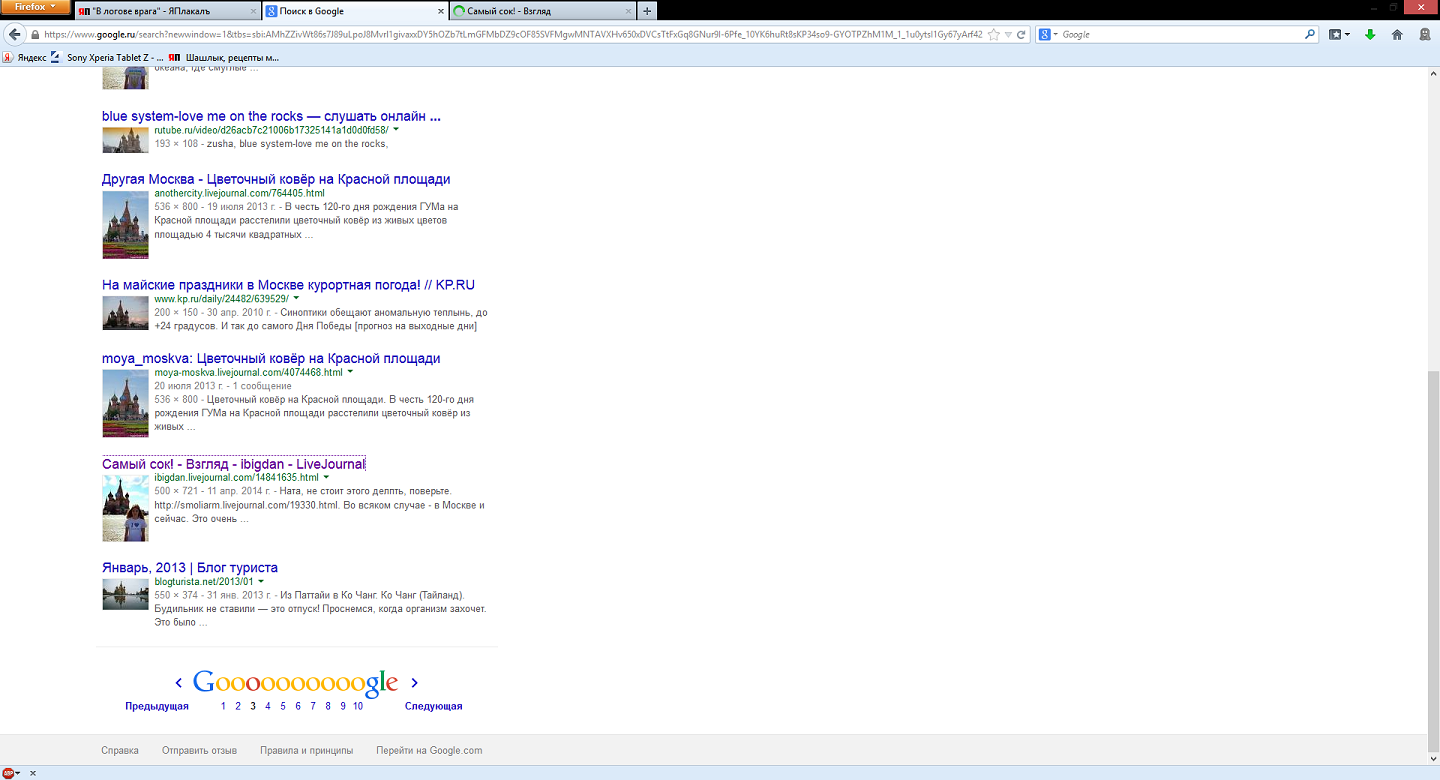Click the 'Следующая' pagination link
The image size is (1440, 780).
(x=433, y=706)
